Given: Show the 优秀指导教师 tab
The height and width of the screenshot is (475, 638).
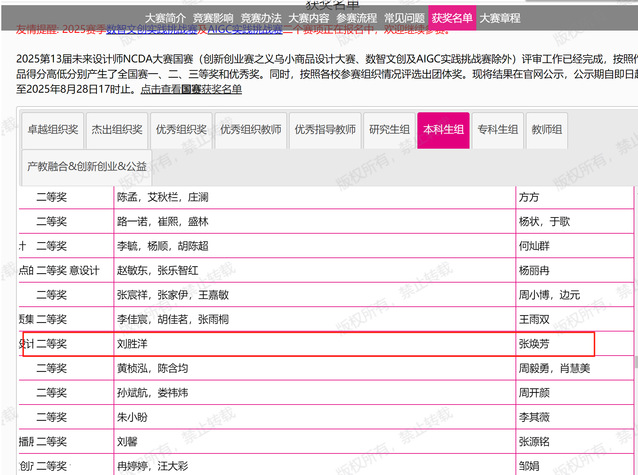Looking at the screenshot, I should click(325, 130).
